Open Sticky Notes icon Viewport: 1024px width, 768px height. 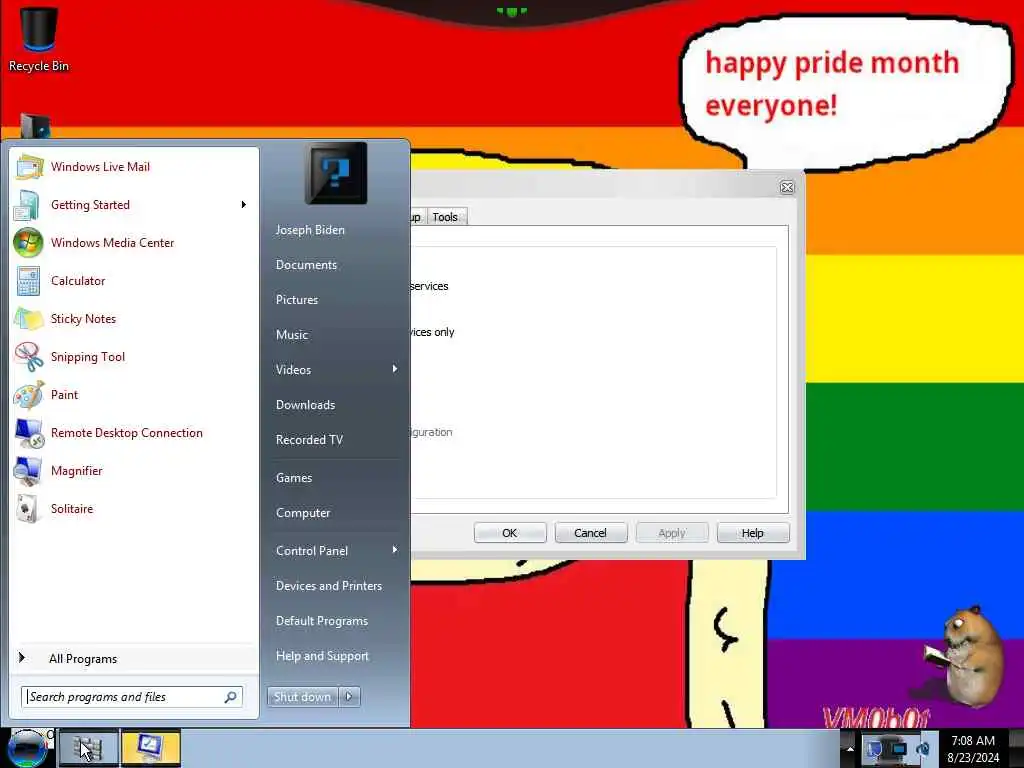[29, 319]
